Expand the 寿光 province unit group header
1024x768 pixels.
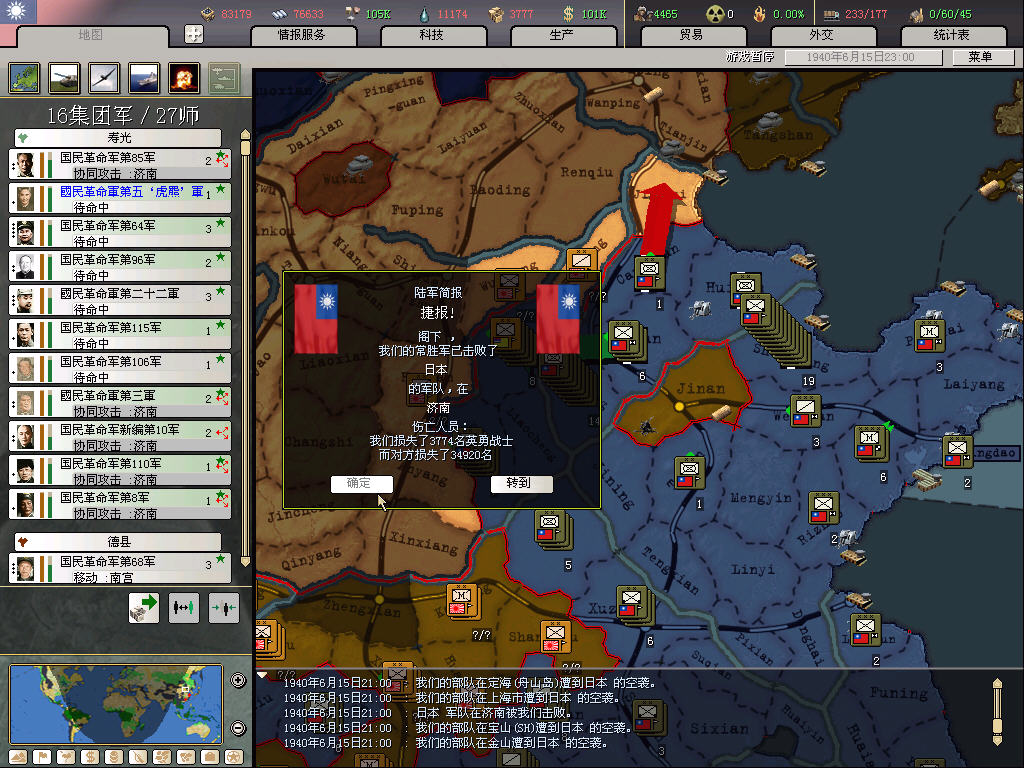pyautogui.click(x=119, y=137)
